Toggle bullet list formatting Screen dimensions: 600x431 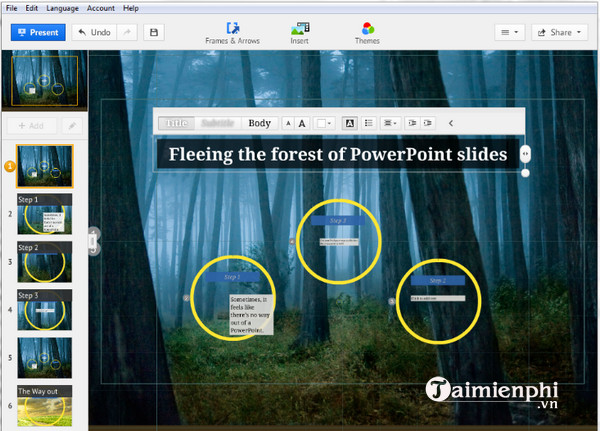(369, 123)
